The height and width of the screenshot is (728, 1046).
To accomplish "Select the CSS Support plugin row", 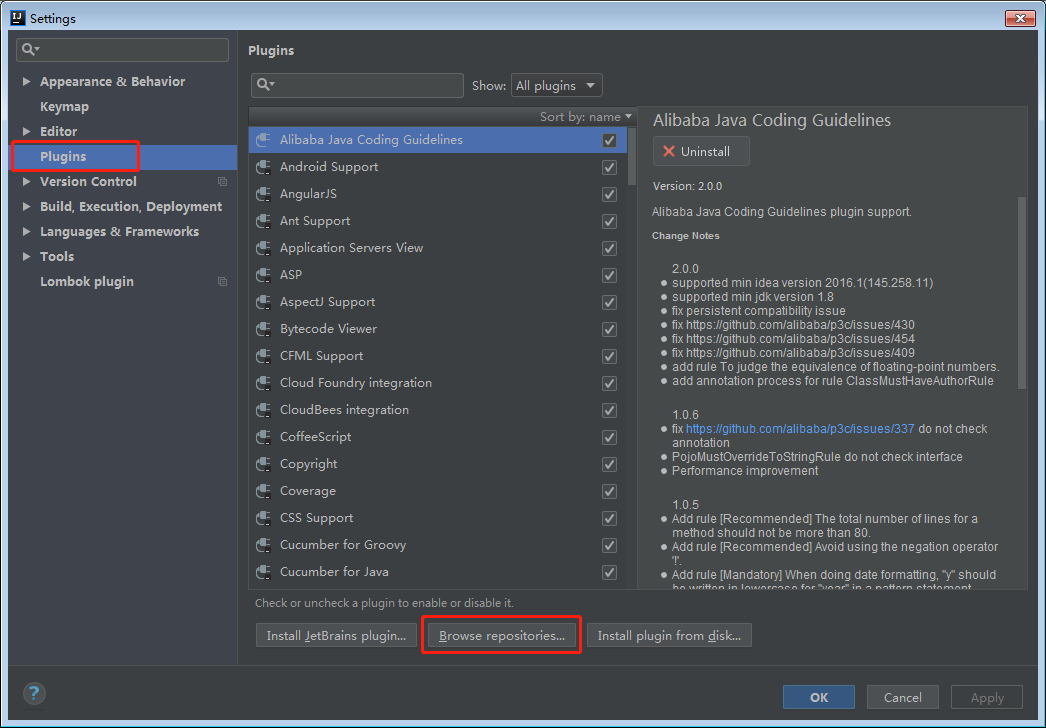I will 438,518.
